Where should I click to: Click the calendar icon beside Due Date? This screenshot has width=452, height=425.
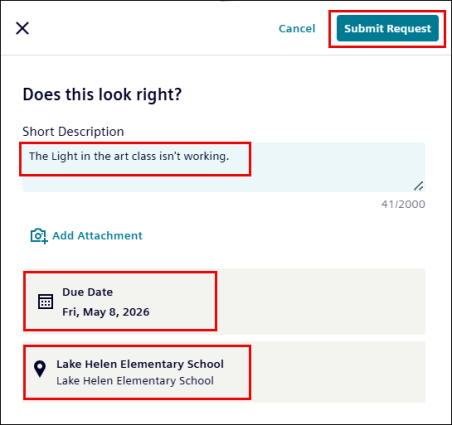[x=45, y=302]
